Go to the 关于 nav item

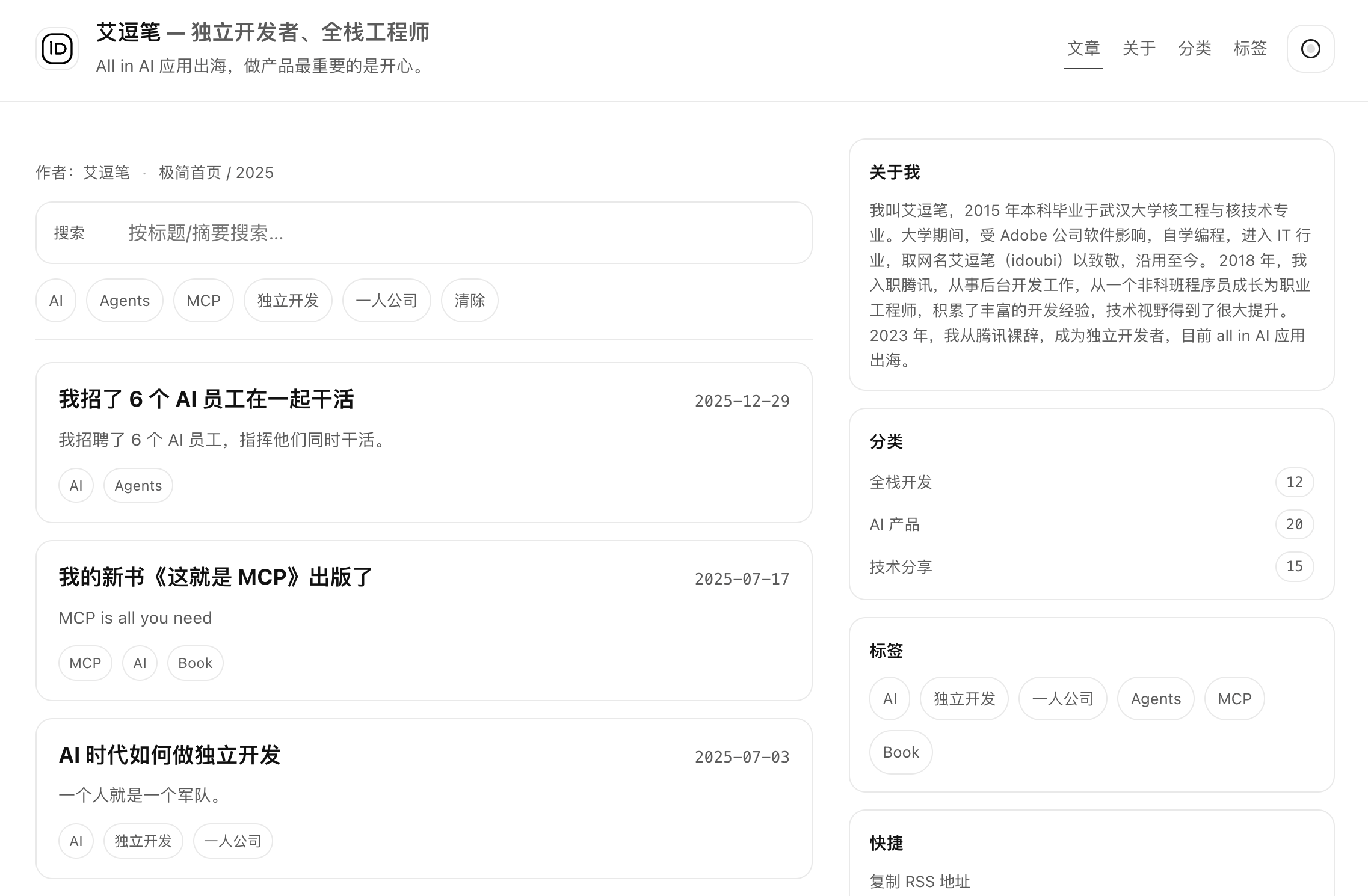click(x=1139, y=49)
